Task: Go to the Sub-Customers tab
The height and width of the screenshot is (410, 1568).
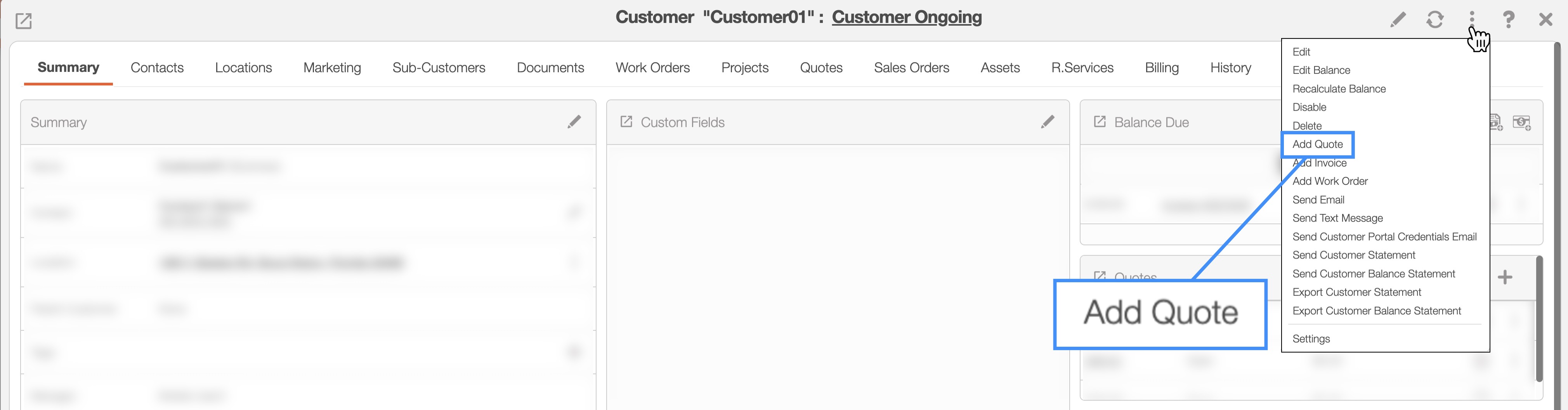Action: click(x=438, y=68)
